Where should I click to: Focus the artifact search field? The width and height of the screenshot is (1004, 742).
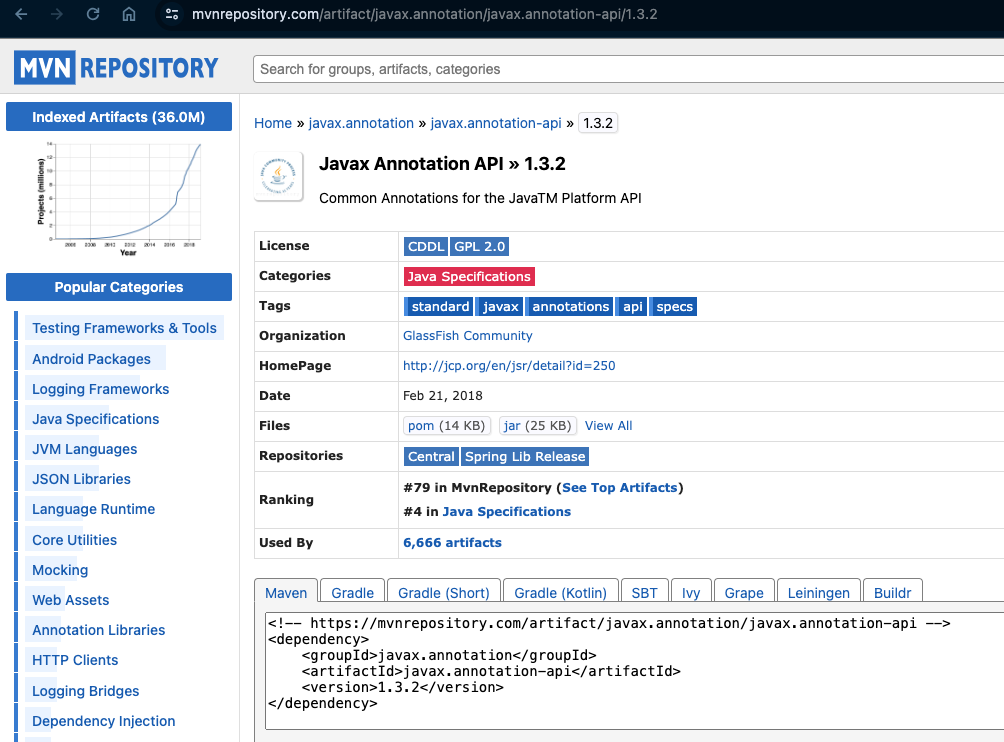click(628, 69)
